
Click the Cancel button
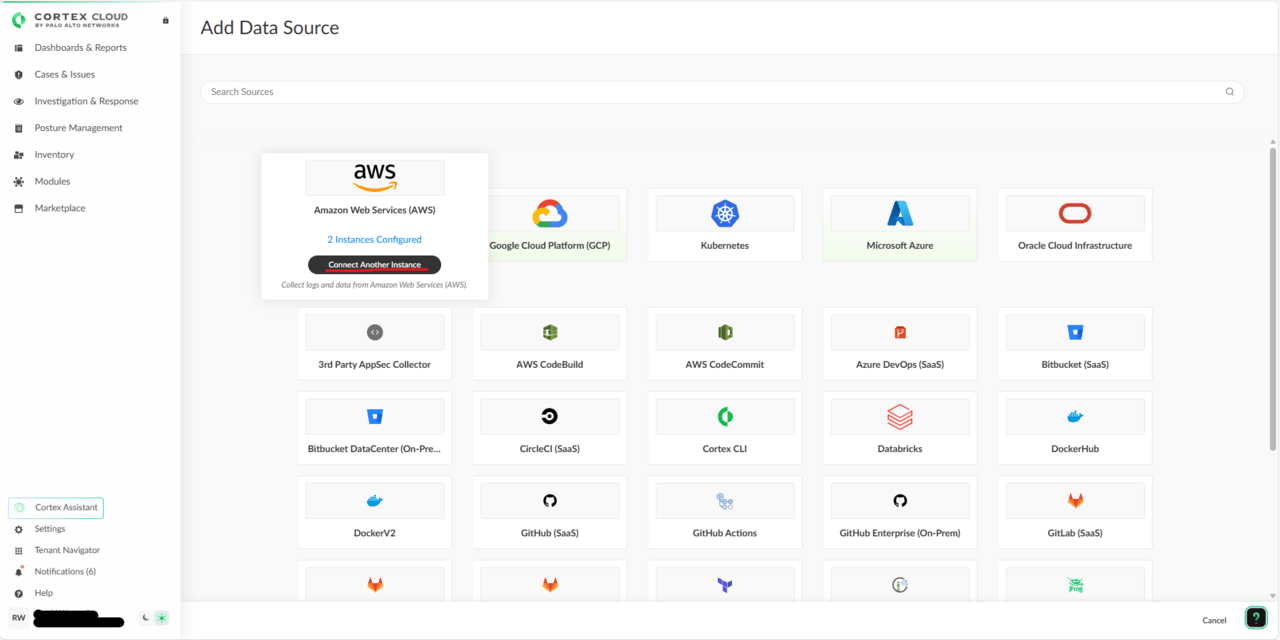pos(1214,620)
